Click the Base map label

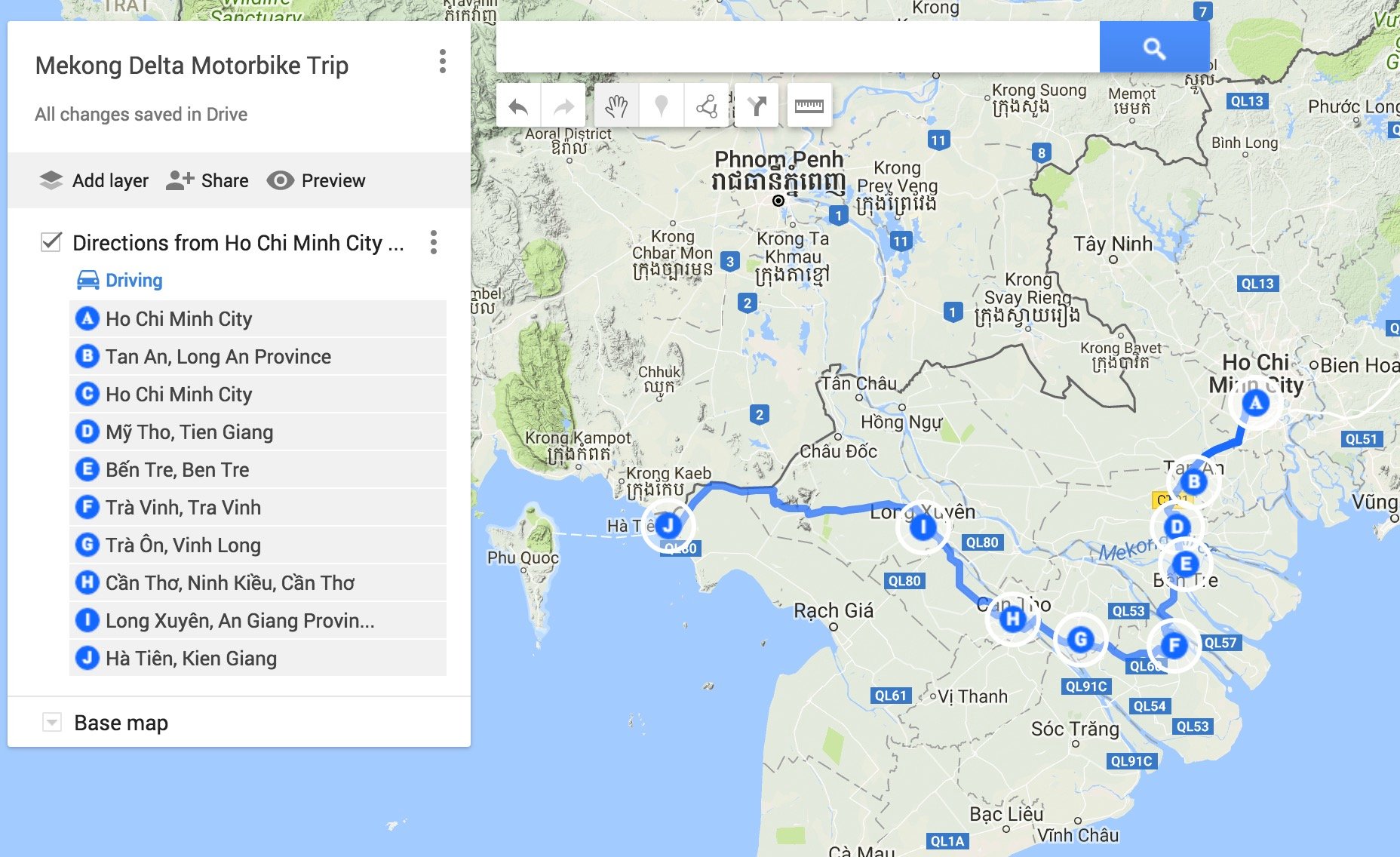121,723
